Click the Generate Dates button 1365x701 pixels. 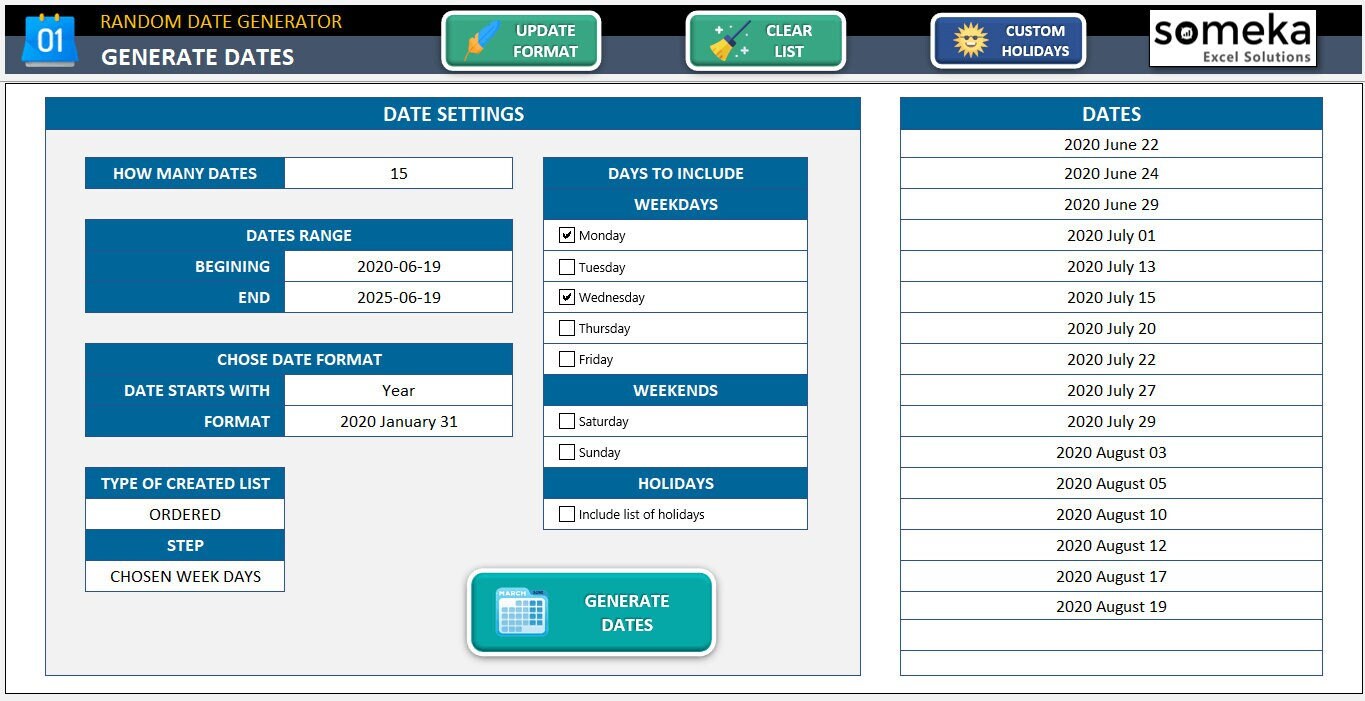click(592, 613)
